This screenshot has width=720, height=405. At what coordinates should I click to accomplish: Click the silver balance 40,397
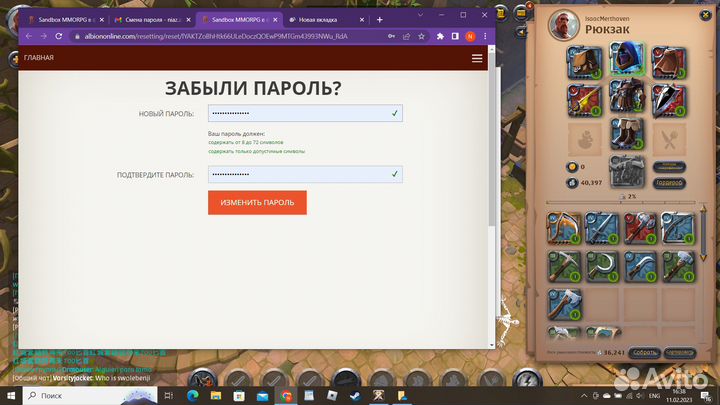tap(591, 182)
